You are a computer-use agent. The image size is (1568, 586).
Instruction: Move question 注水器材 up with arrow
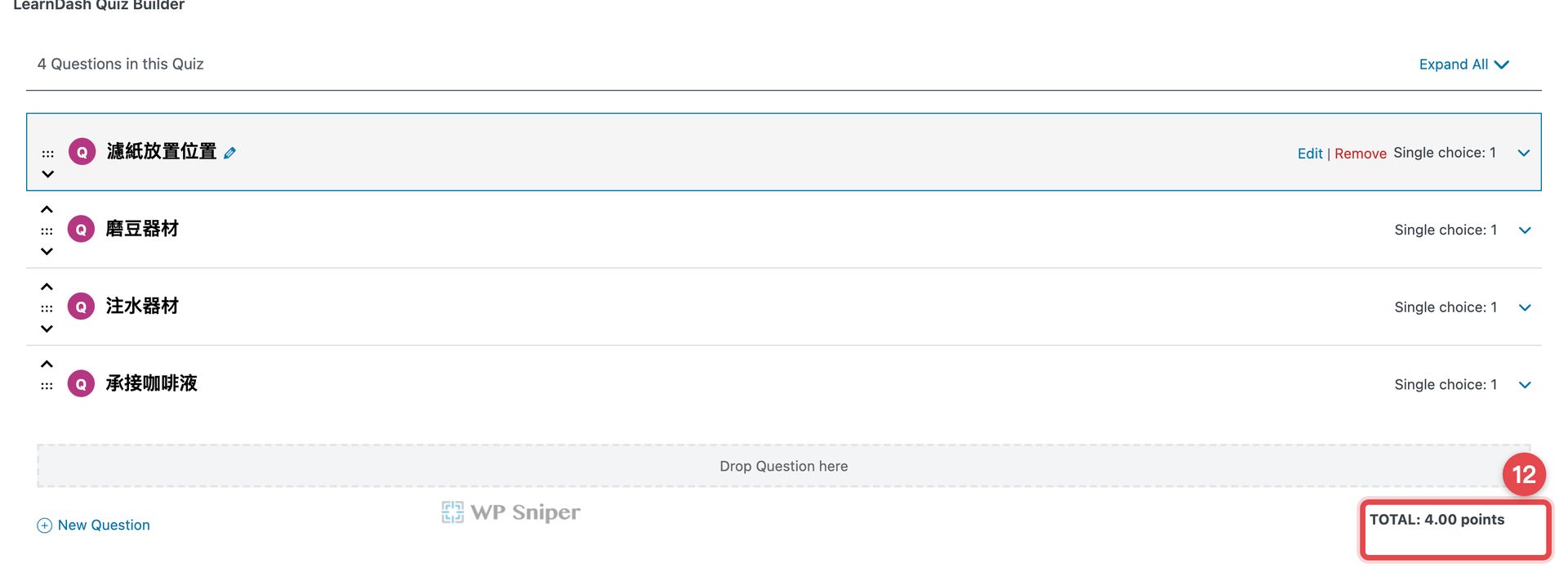[x=47, y=287]
